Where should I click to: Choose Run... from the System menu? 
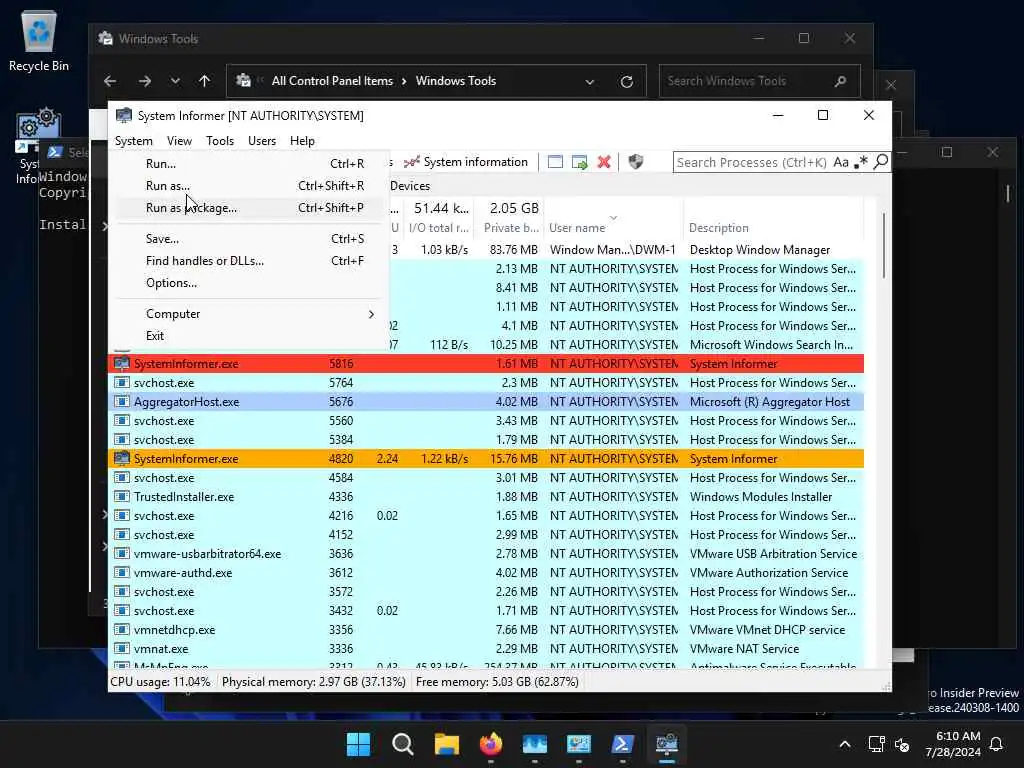(249, 164)
